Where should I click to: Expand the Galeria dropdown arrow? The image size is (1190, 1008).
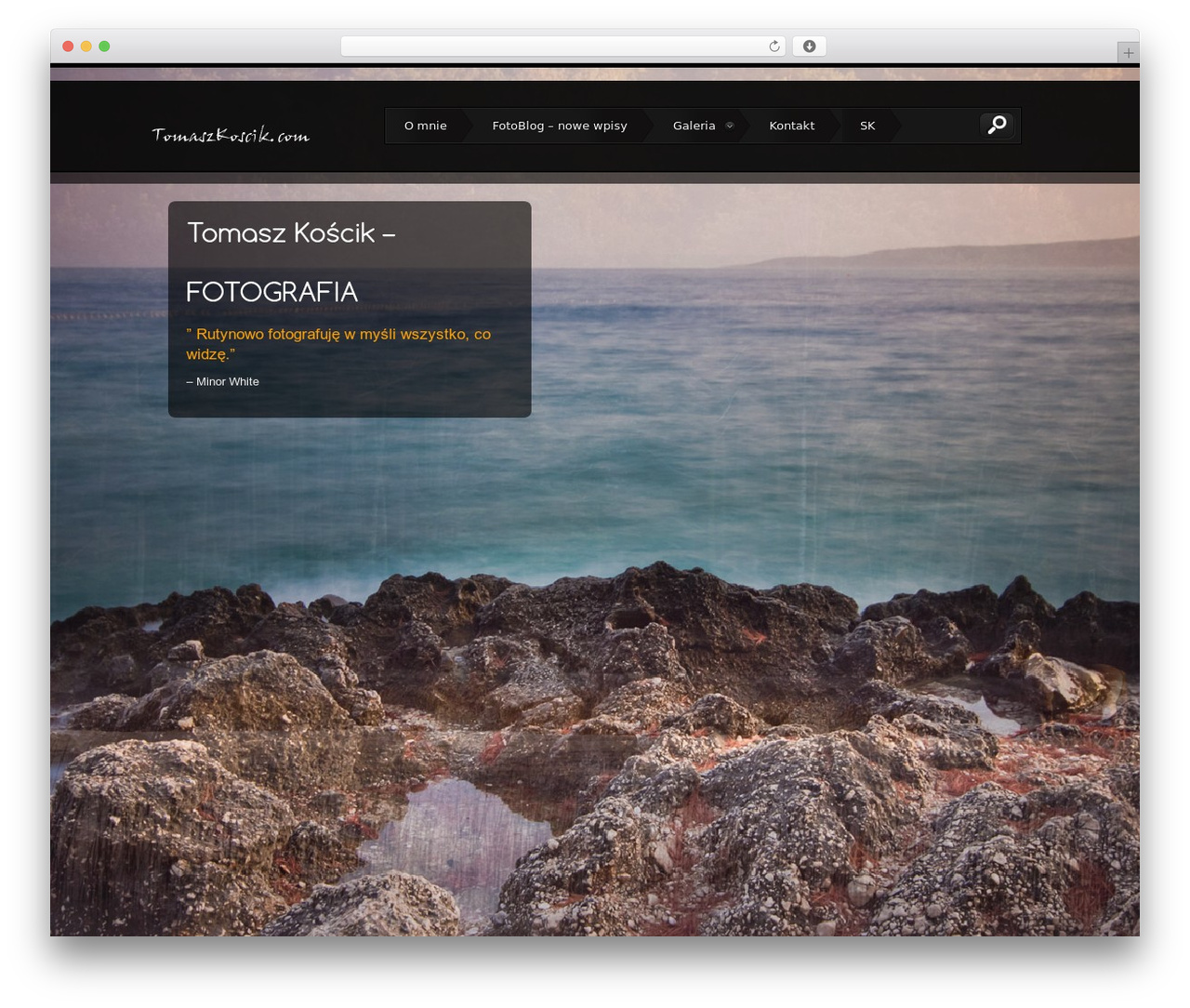(730, 126)
